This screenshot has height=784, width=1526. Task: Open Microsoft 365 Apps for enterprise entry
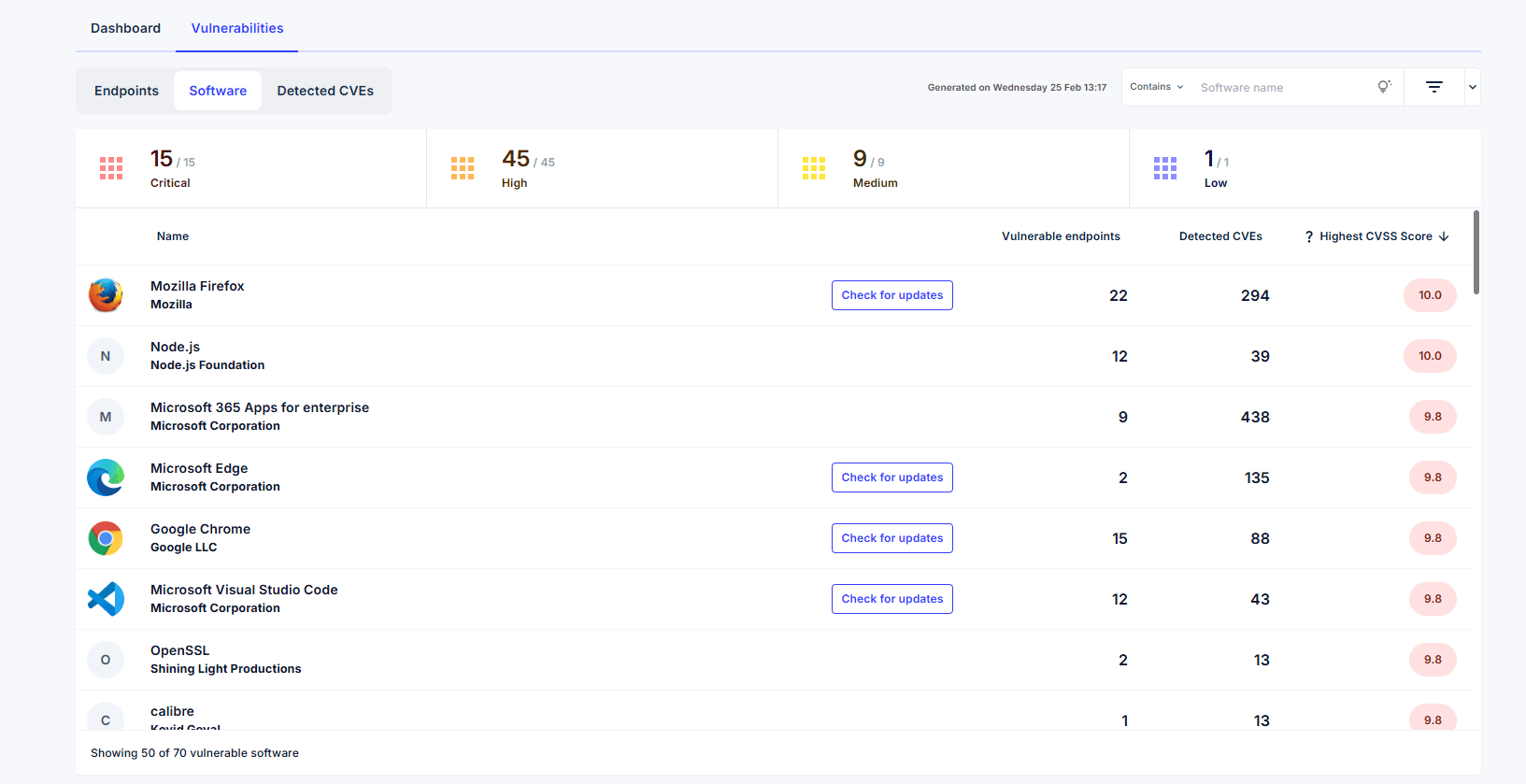coord(260,407)
